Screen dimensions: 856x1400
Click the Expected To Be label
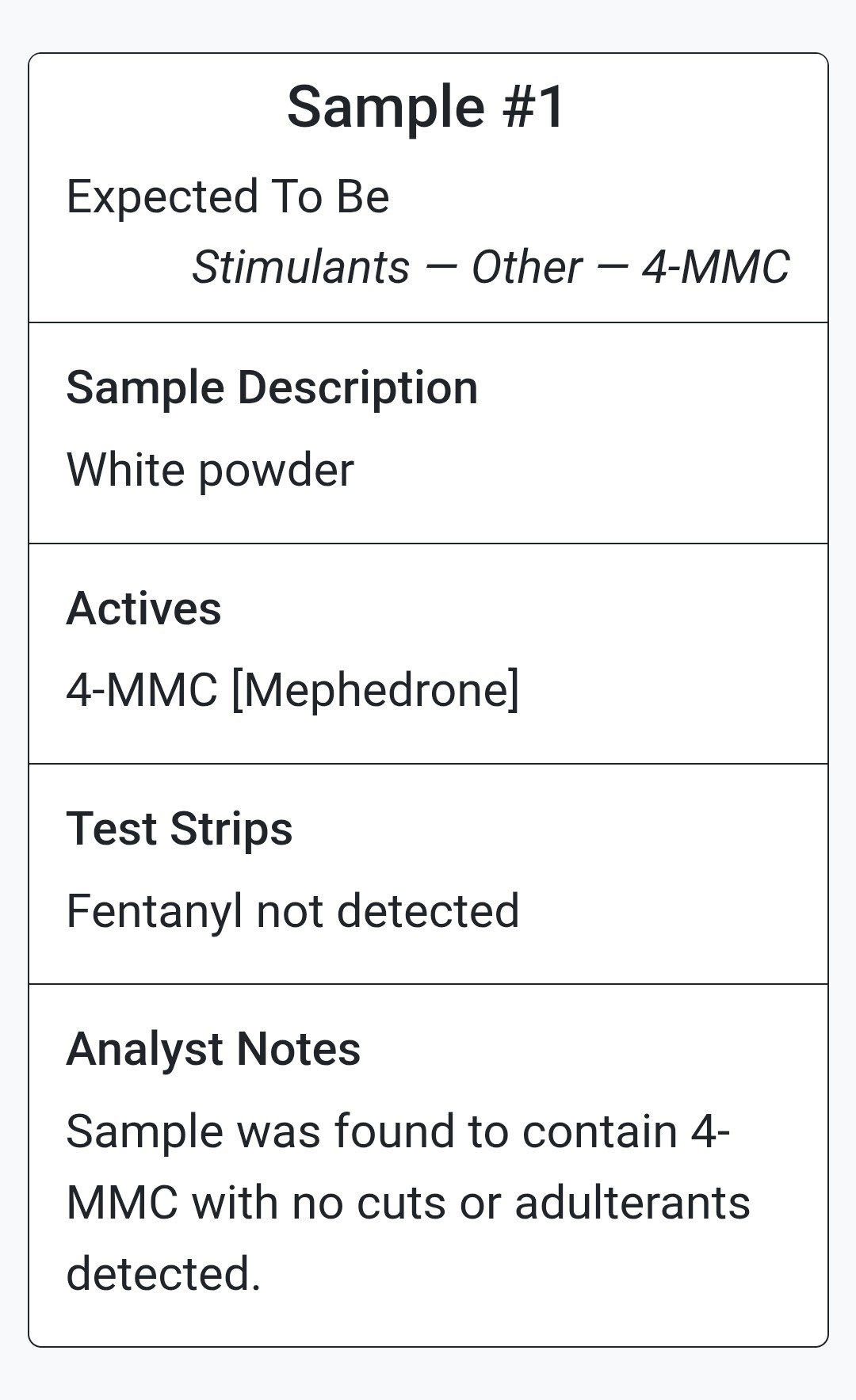227,196
